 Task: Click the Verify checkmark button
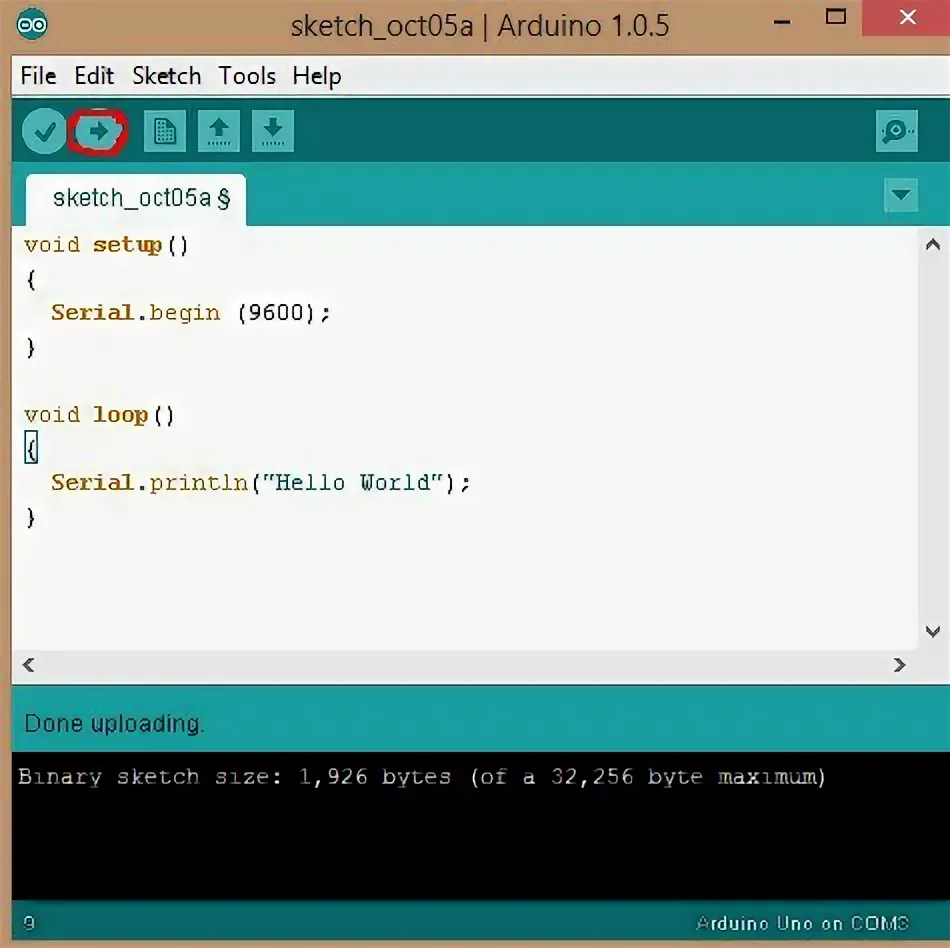[44, 131]
